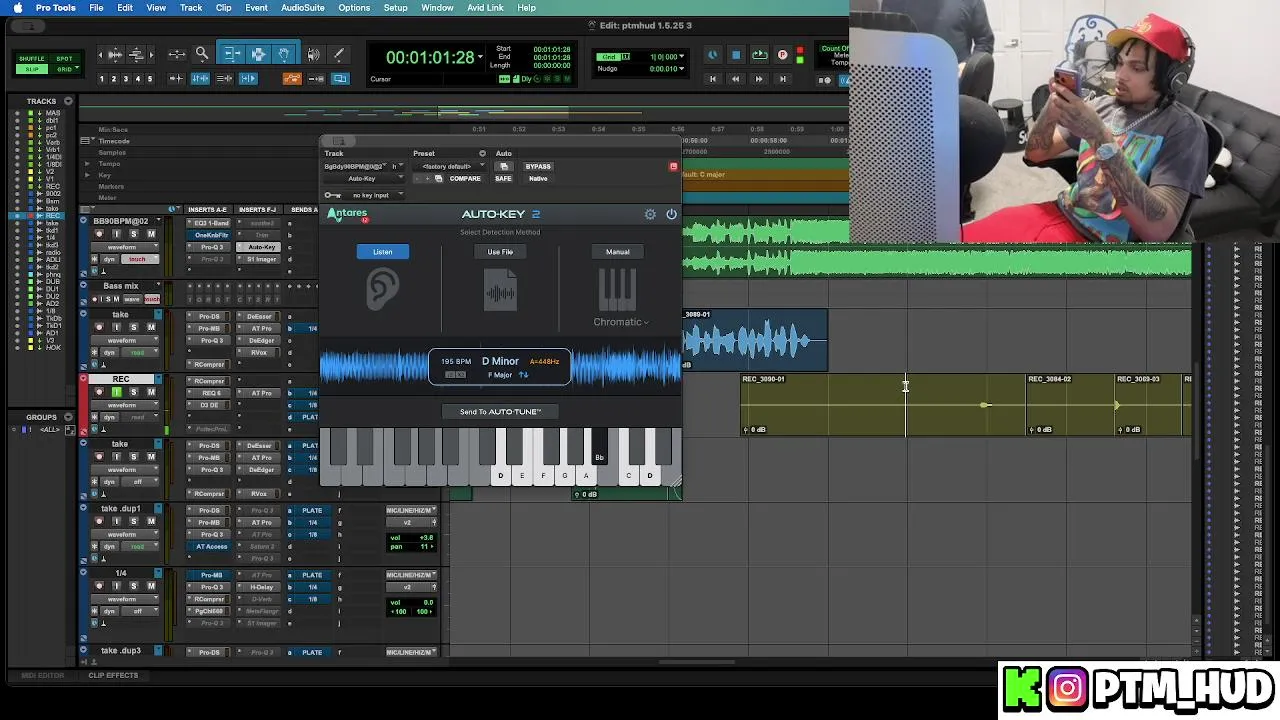
Task: Open the CLIP EFFECTS tab
Action: click(113, 676)
